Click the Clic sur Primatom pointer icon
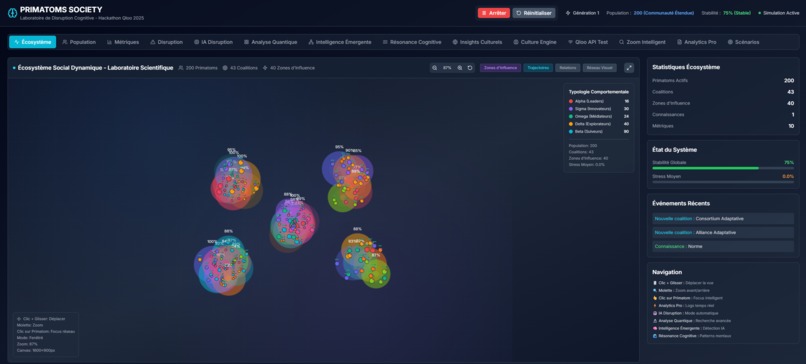The height and width of the screenshot is (364, 806). 654,298
